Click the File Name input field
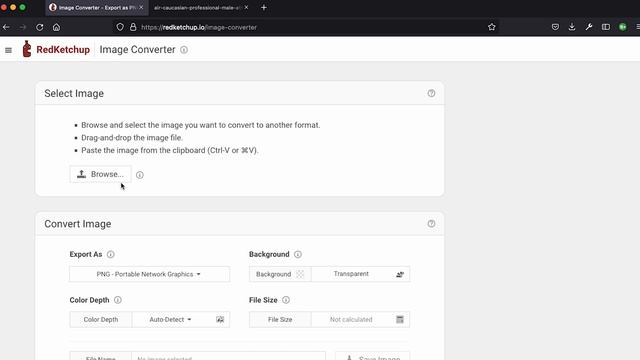This screenshot has height=360, width=640. coord(229,356)
